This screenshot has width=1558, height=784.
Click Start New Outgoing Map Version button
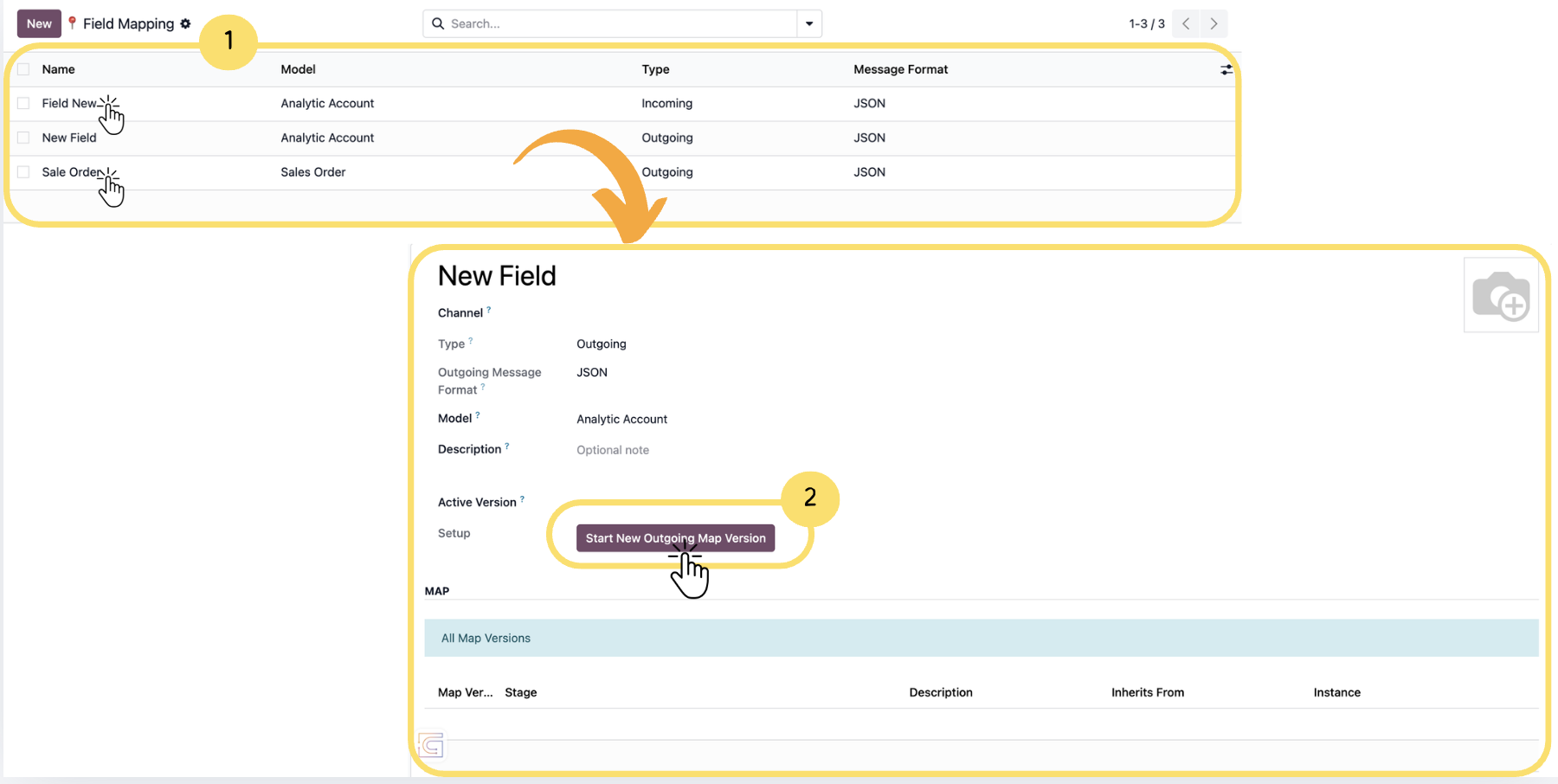(675, 538)
